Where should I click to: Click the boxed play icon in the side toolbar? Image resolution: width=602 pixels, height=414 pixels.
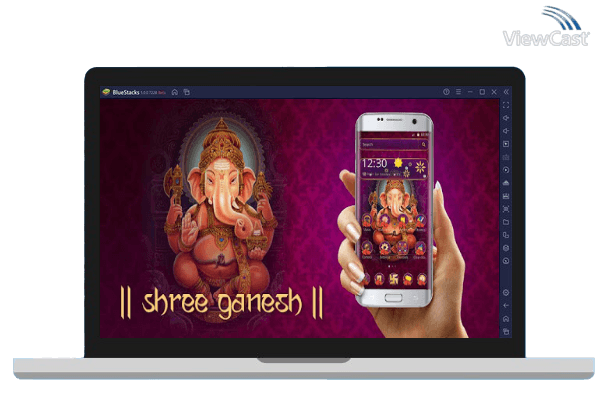pos(506,144)
